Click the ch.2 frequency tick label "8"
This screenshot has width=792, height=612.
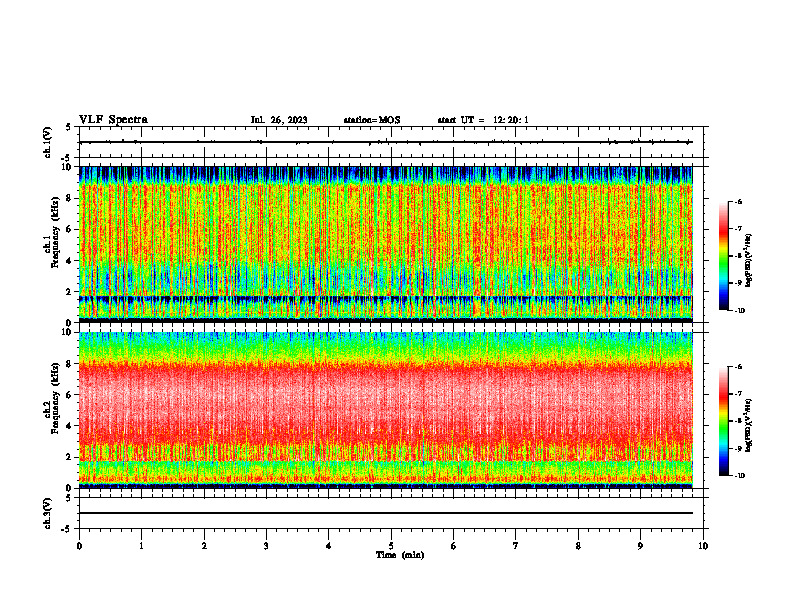point(69,364)
